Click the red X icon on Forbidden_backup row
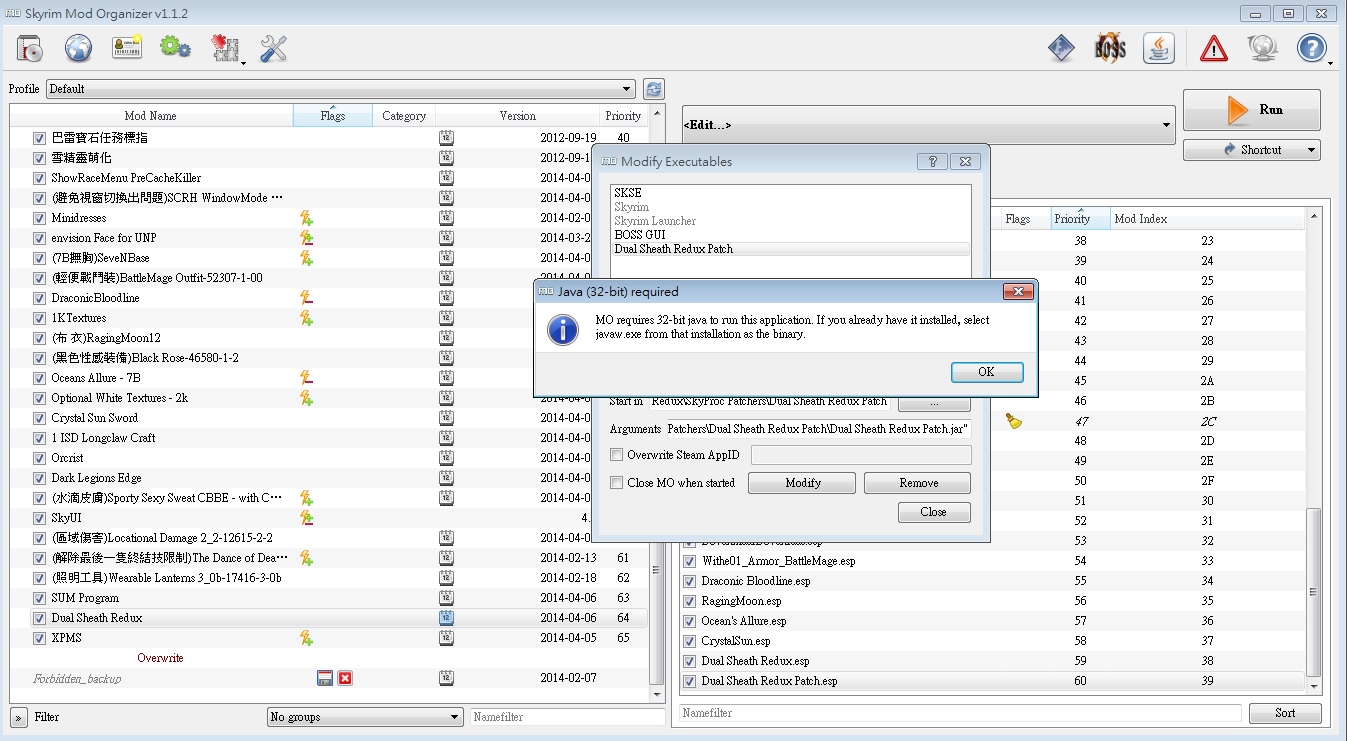 [x=345, y=678]
